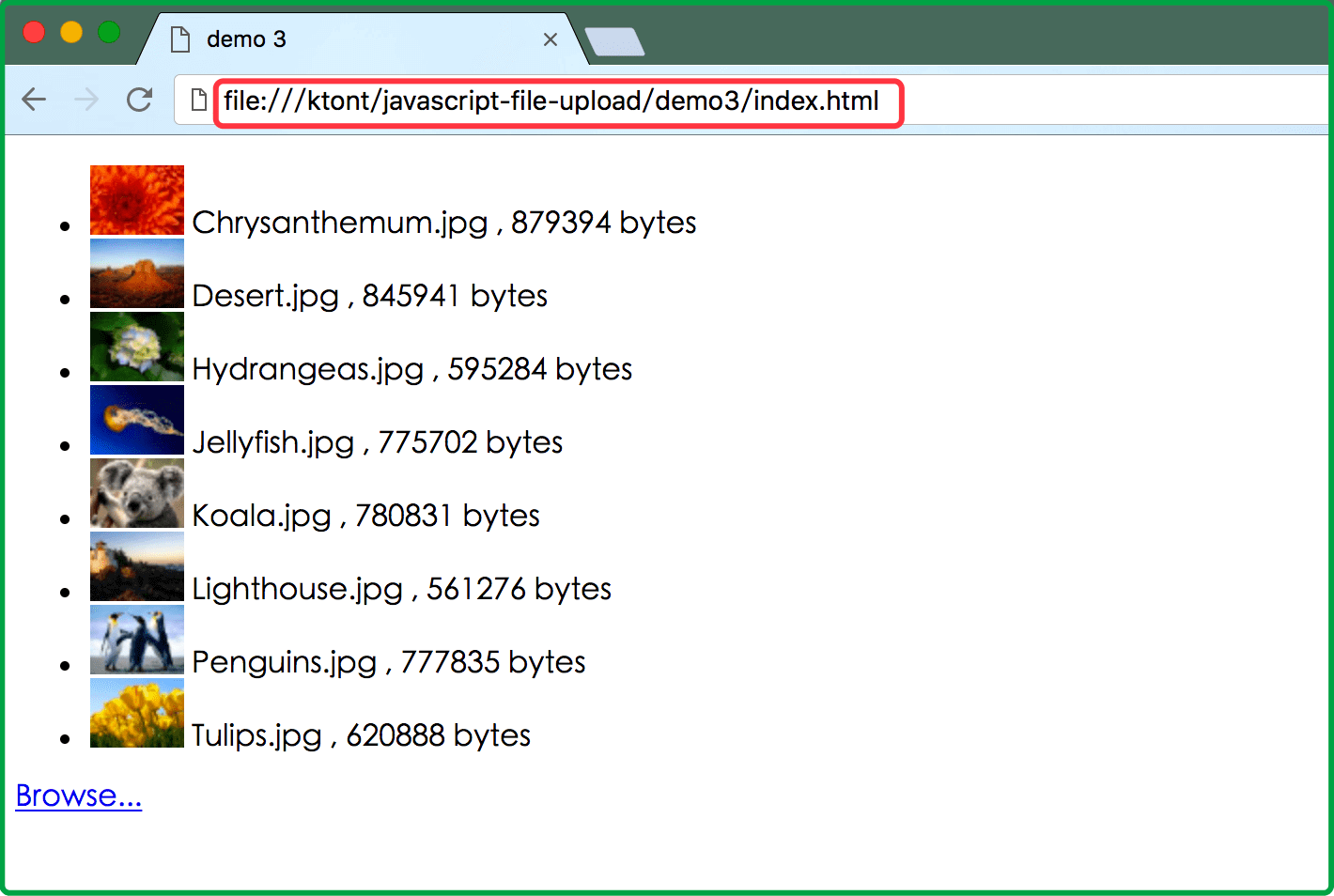Click the Jellyfish thumbnail image
The image size is (1334, 896).
tap(137, 420)
